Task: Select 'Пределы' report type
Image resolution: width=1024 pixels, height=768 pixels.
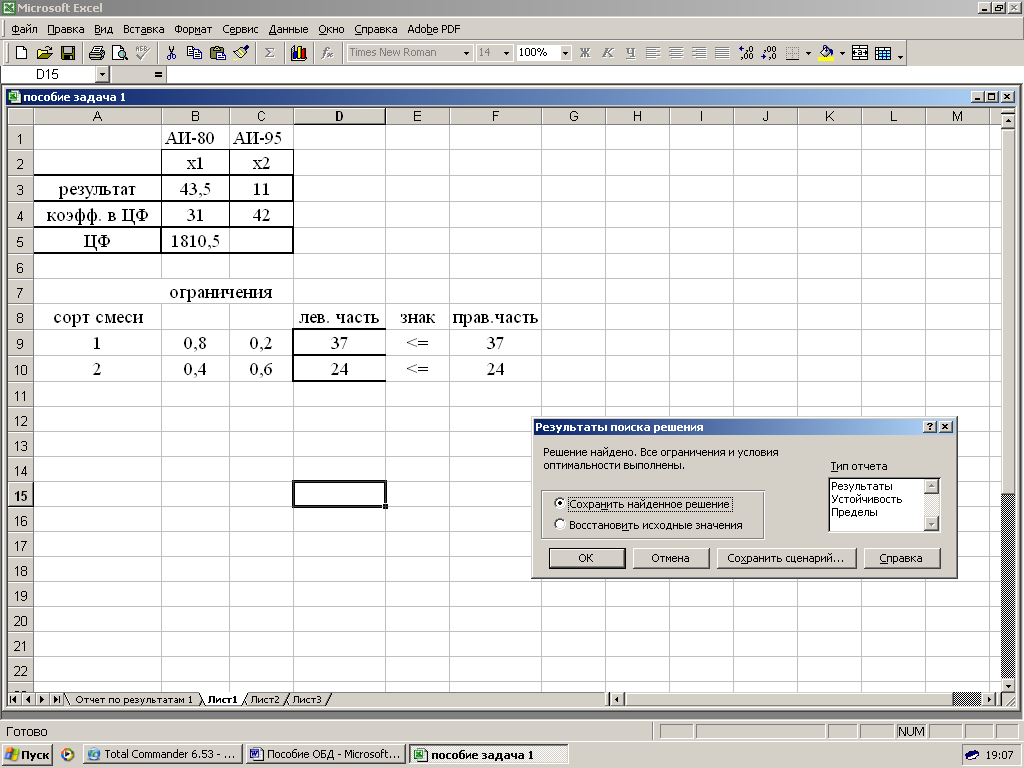Action: [854, 512]
